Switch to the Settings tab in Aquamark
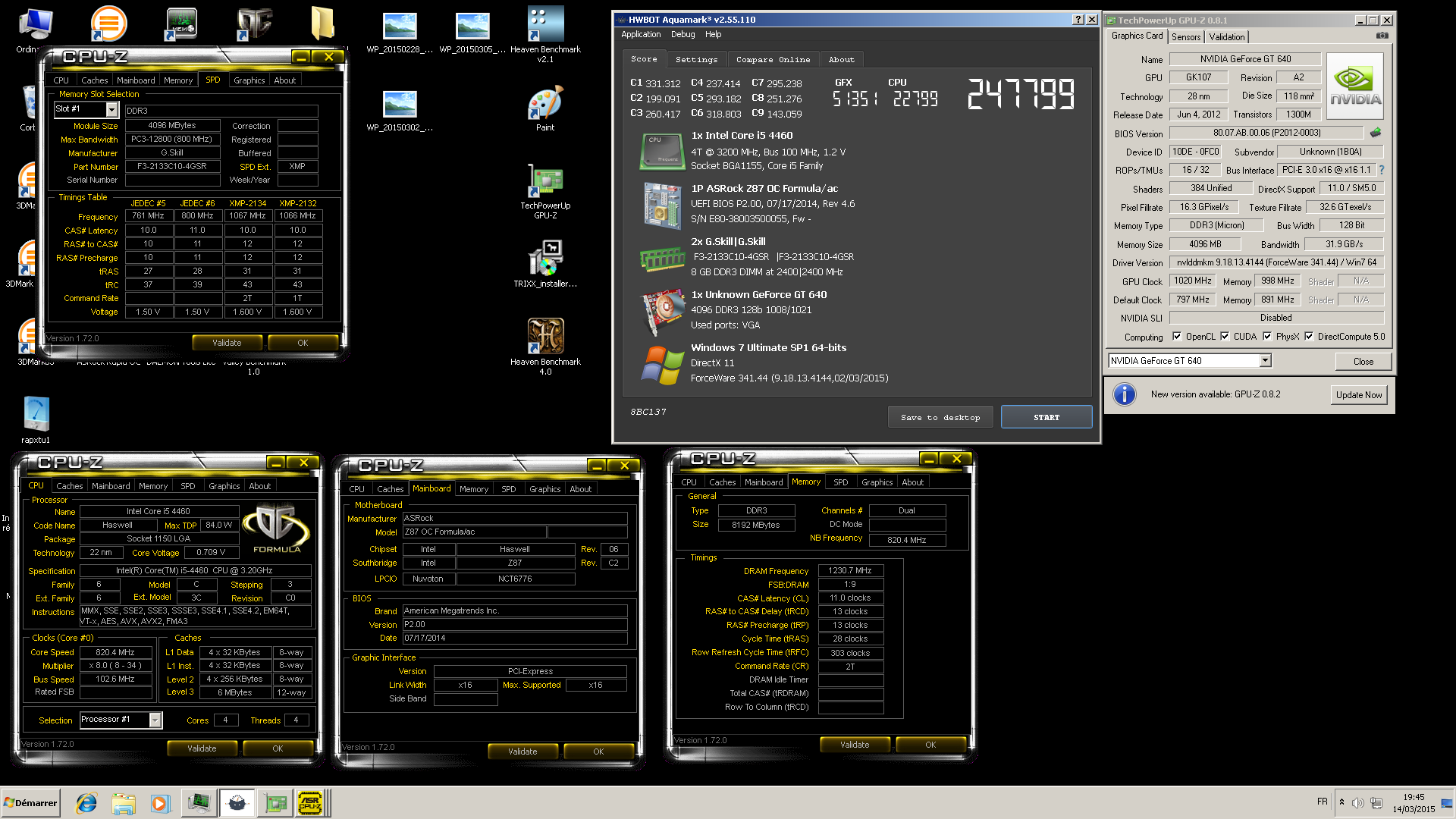 [x=696, y=59]
